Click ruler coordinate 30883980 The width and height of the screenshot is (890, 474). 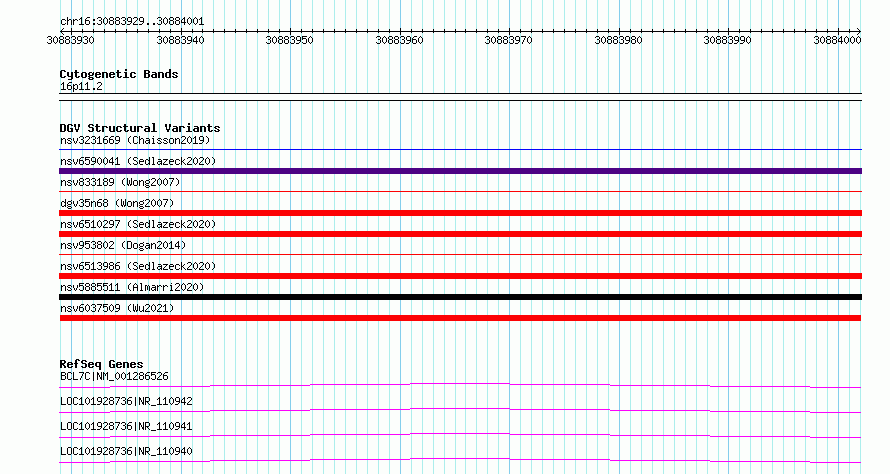[619, 40]
